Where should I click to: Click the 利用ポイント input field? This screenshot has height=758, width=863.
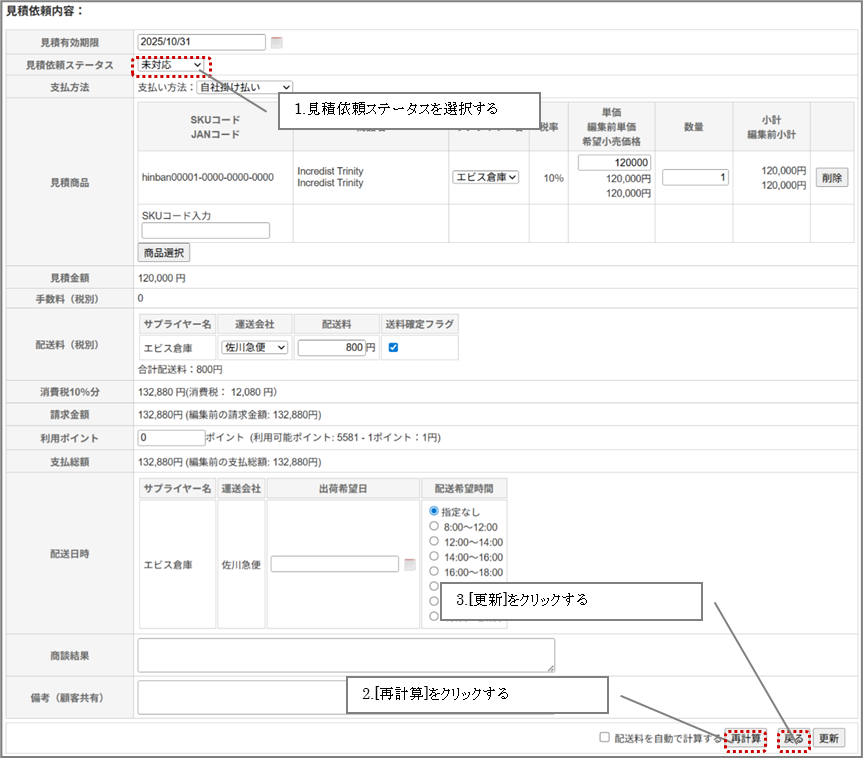tap(171, 438)
